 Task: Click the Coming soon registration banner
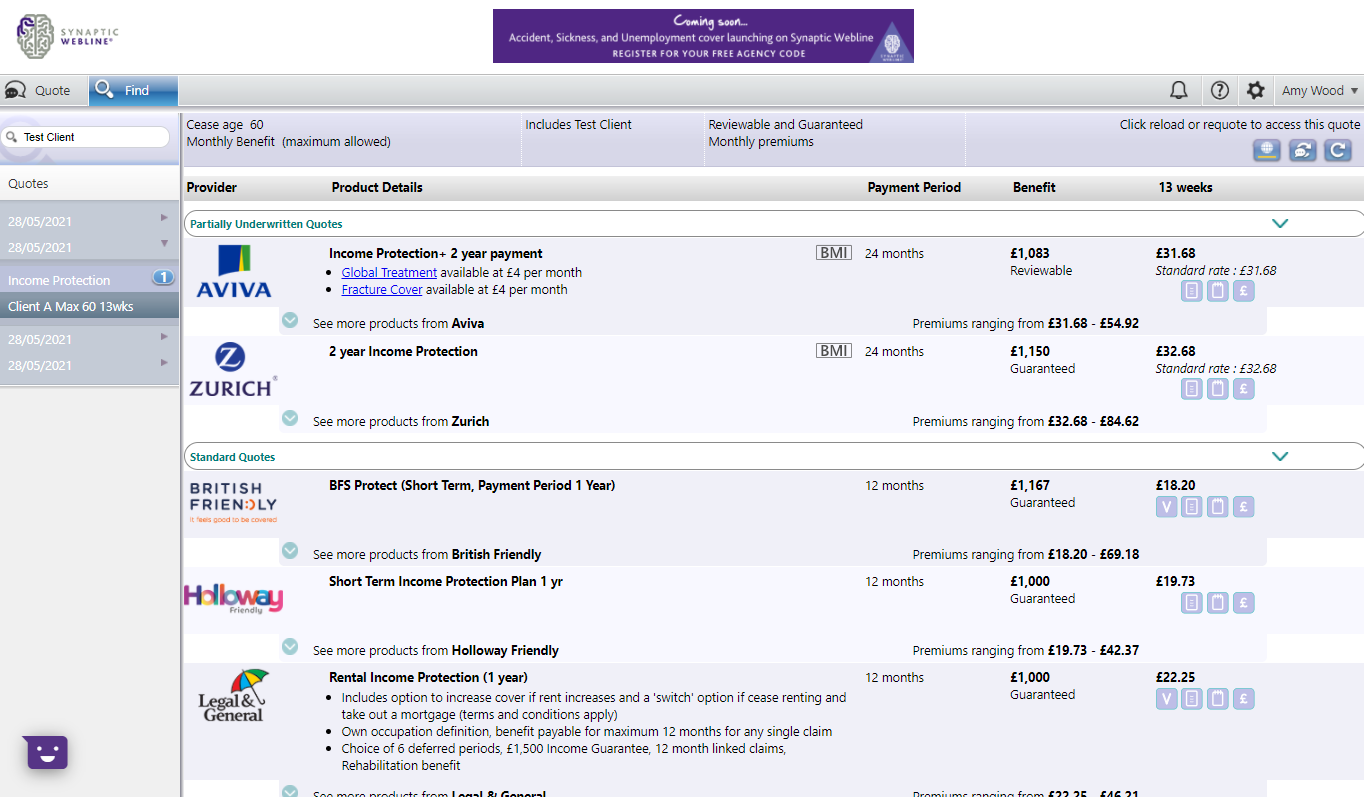tap(703, 36)
